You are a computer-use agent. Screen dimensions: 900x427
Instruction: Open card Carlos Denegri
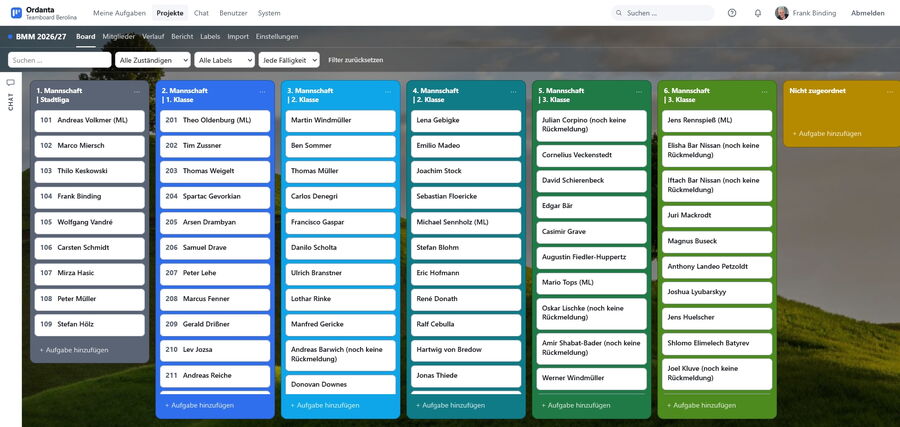coord(340,196)
